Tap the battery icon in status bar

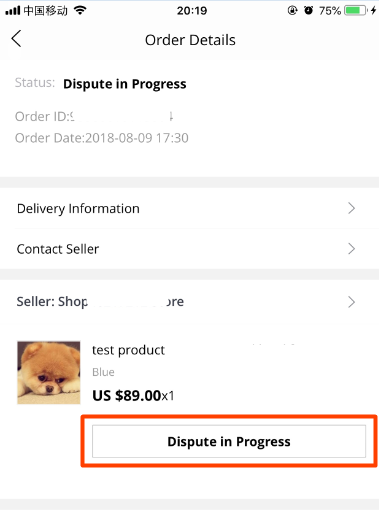[x=356, y=10]
